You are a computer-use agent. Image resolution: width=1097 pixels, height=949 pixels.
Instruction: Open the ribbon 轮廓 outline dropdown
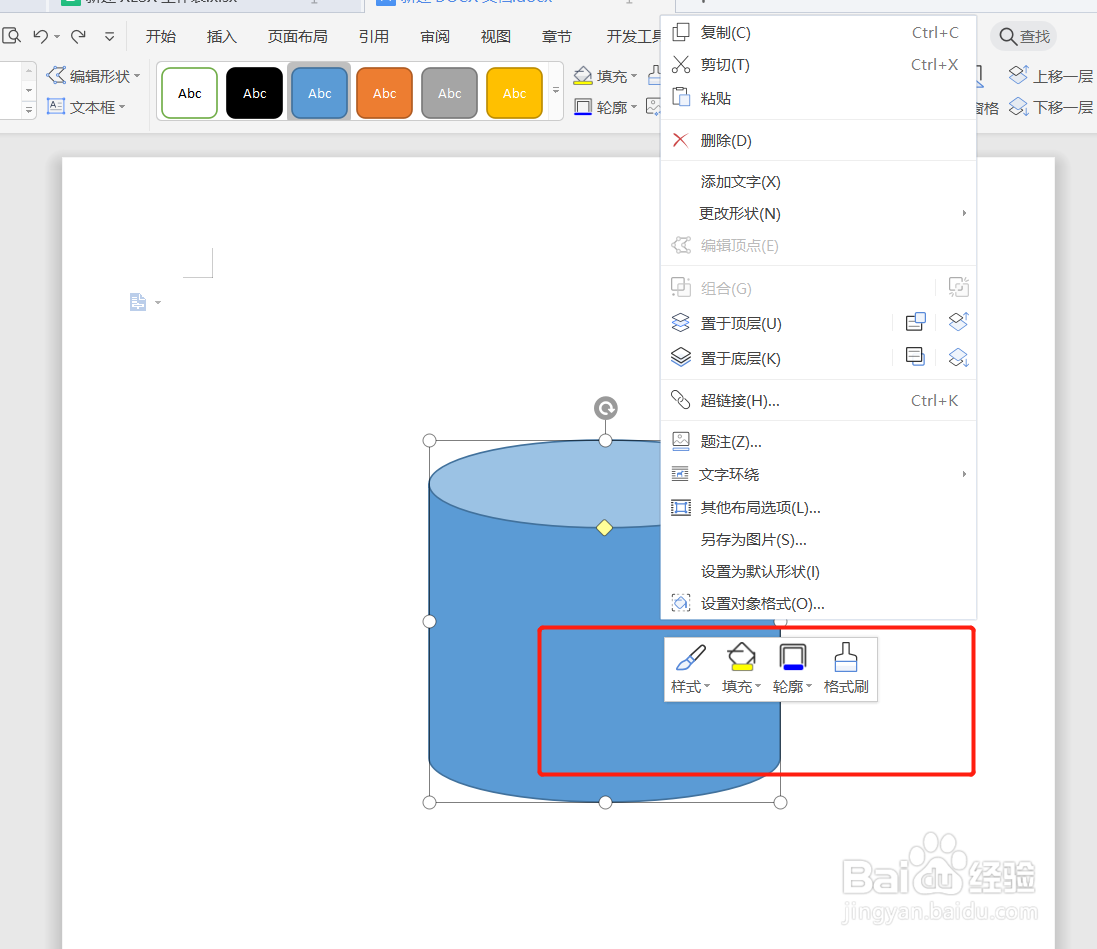(x=606, y=107)
